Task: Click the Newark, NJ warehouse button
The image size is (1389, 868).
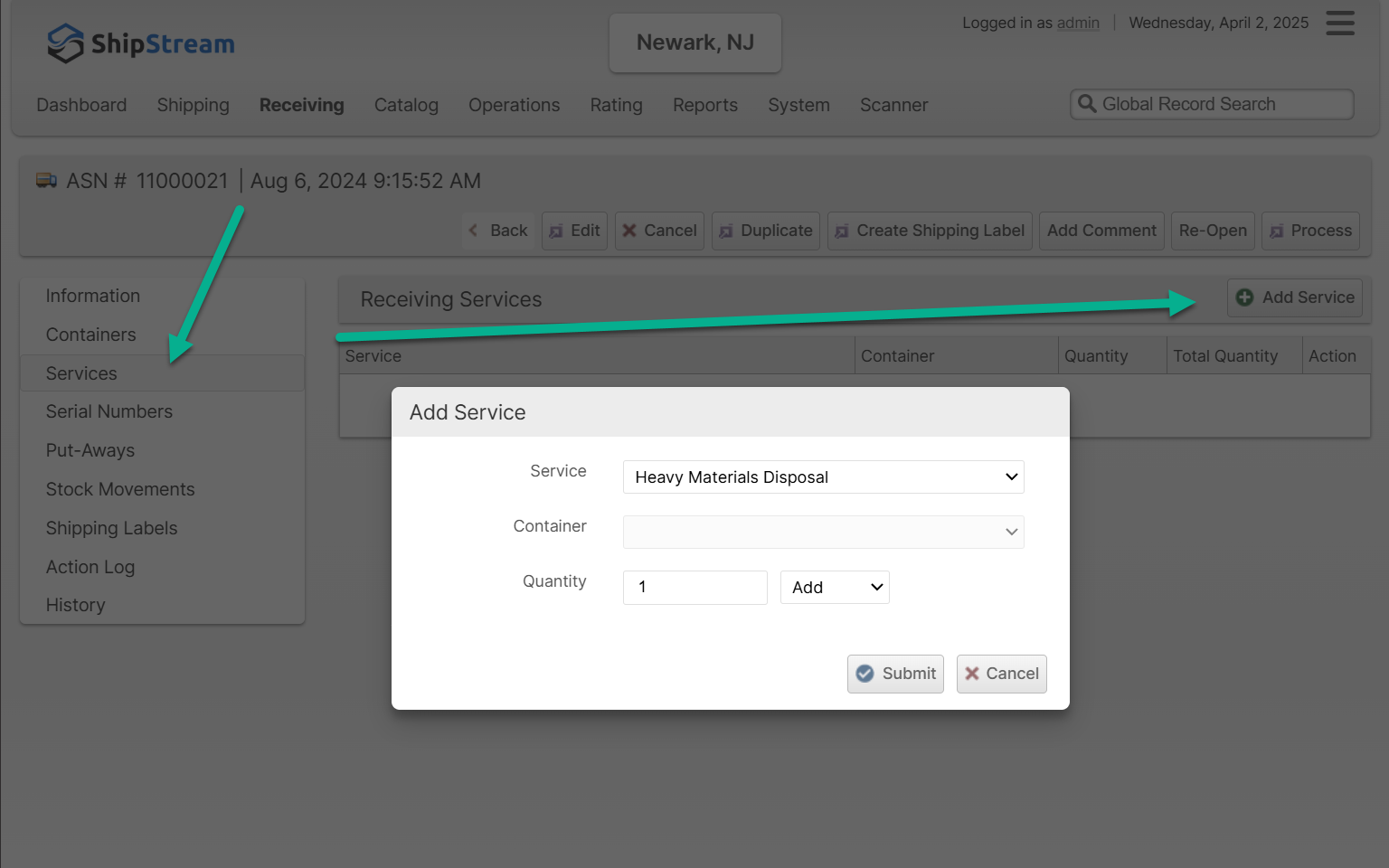Action: tap(694, 42)
